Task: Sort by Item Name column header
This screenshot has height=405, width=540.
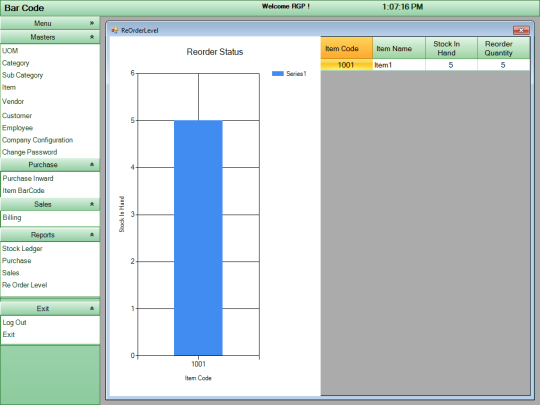Action: pos(399,48)
